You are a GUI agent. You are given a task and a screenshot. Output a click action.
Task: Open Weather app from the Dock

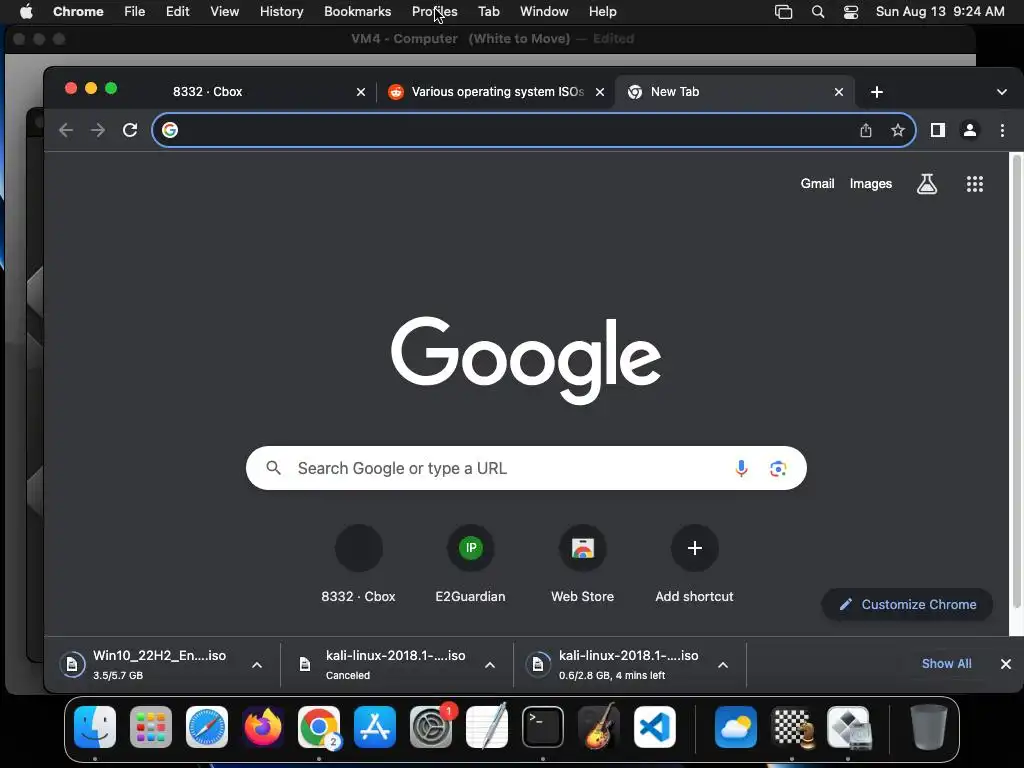(x=736, y=727)
